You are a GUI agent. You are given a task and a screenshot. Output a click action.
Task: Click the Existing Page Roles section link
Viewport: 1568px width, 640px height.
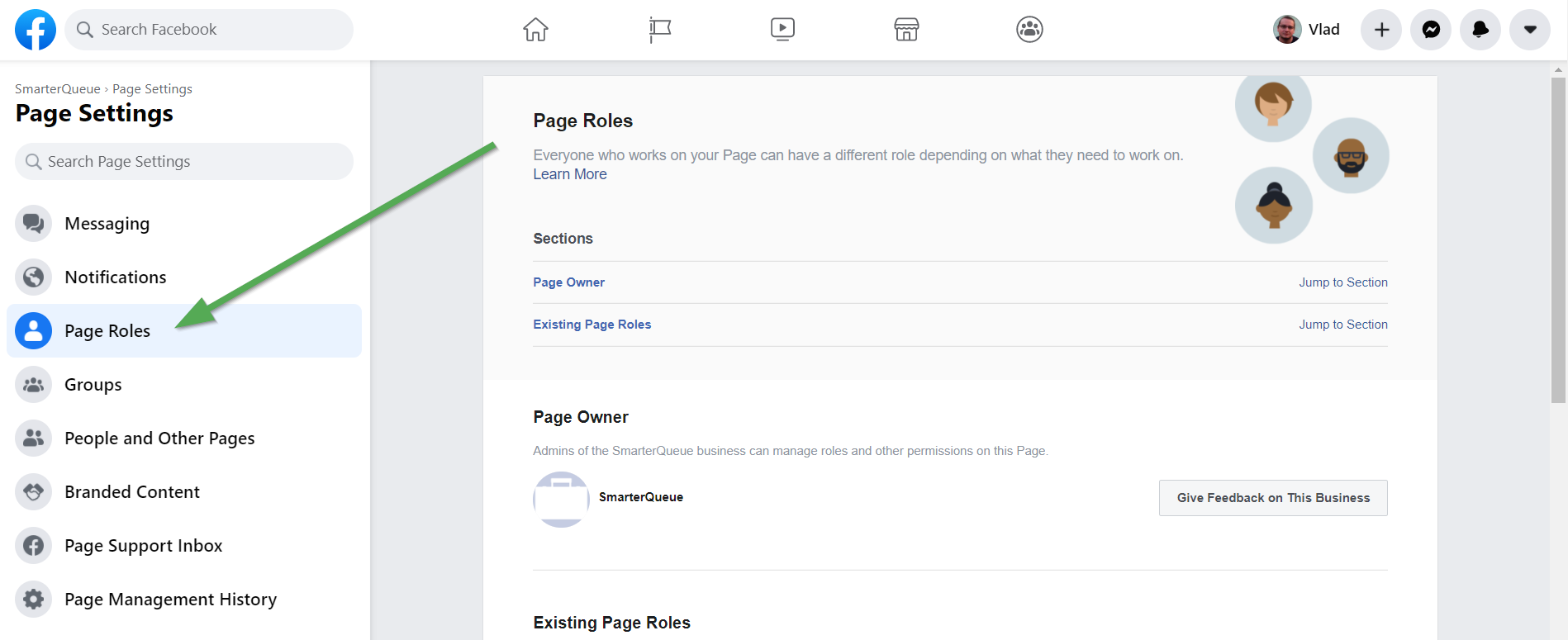[x=592, y=325]
